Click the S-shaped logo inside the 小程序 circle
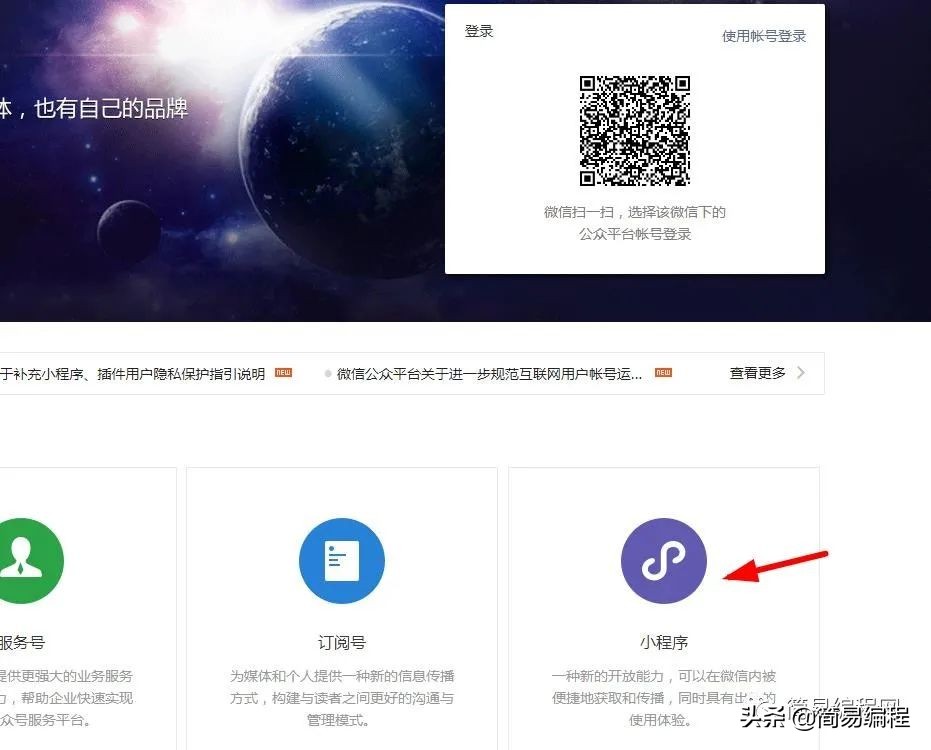Screen dimensions: 931x750 click(x=663, y=561)
